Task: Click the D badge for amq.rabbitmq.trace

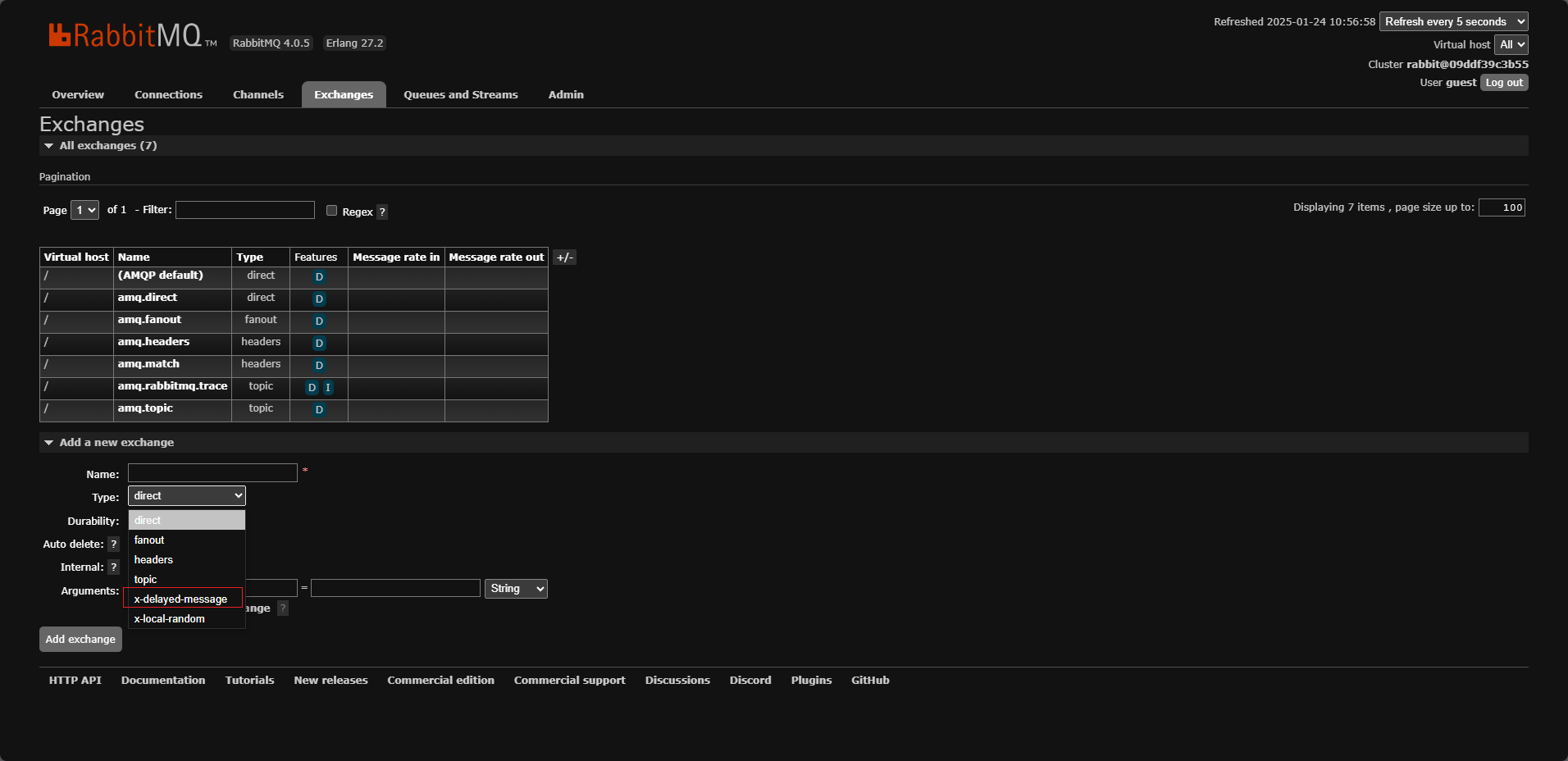Action: point(312,388)
